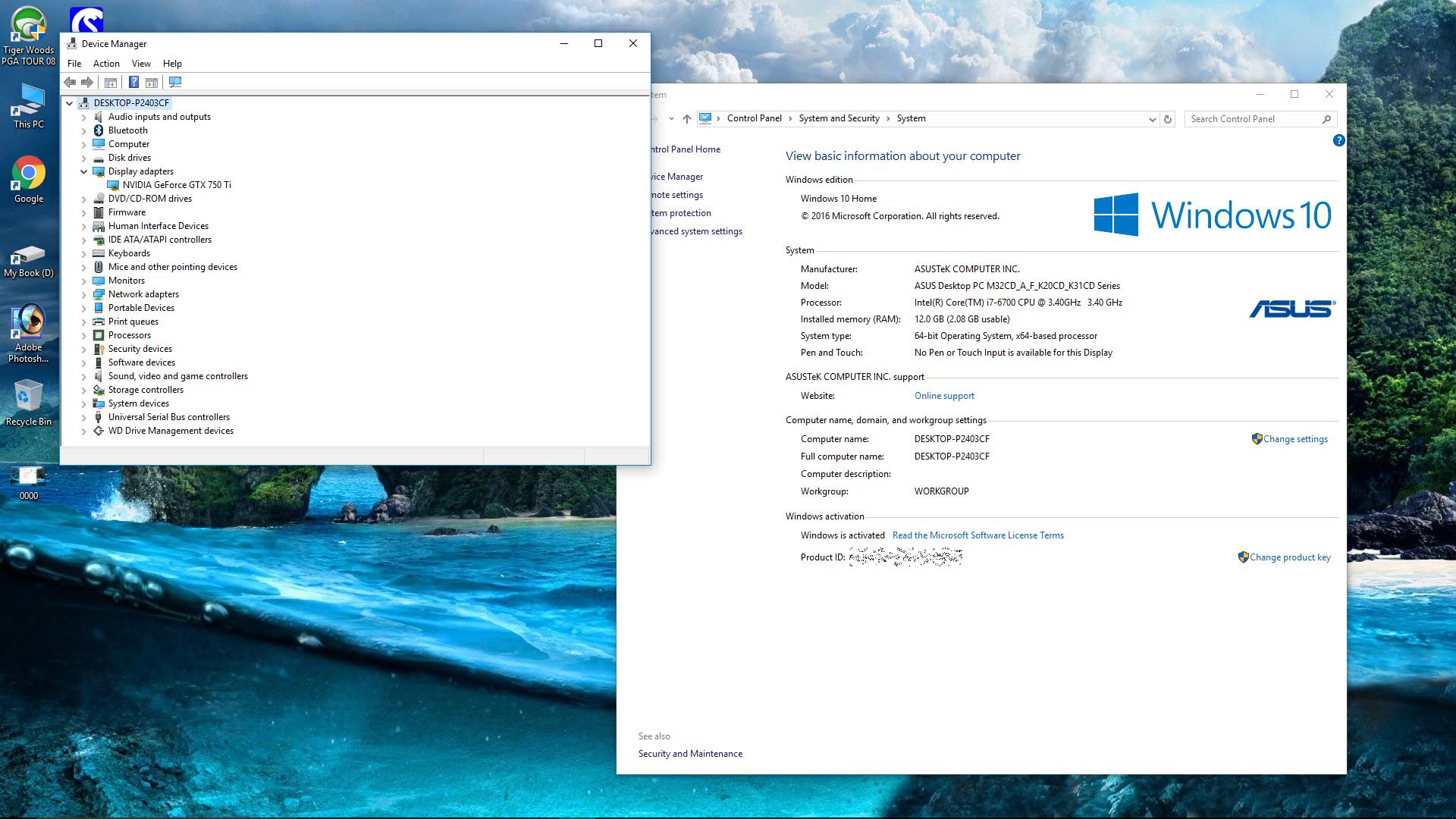Open the Security and Maintenance link
The image size is (1456, 819).
(690, 754)
